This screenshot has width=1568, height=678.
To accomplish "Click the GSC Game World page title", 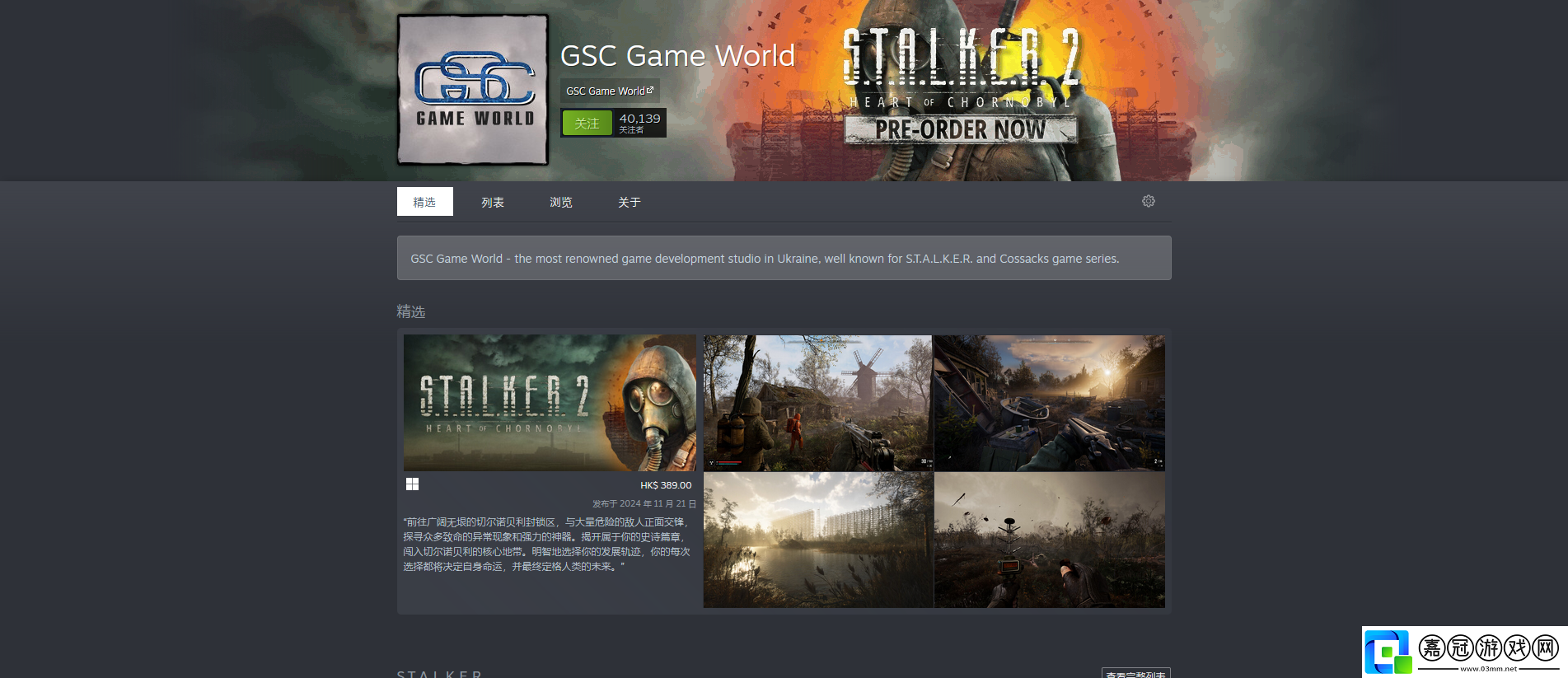I will point(677,56).
